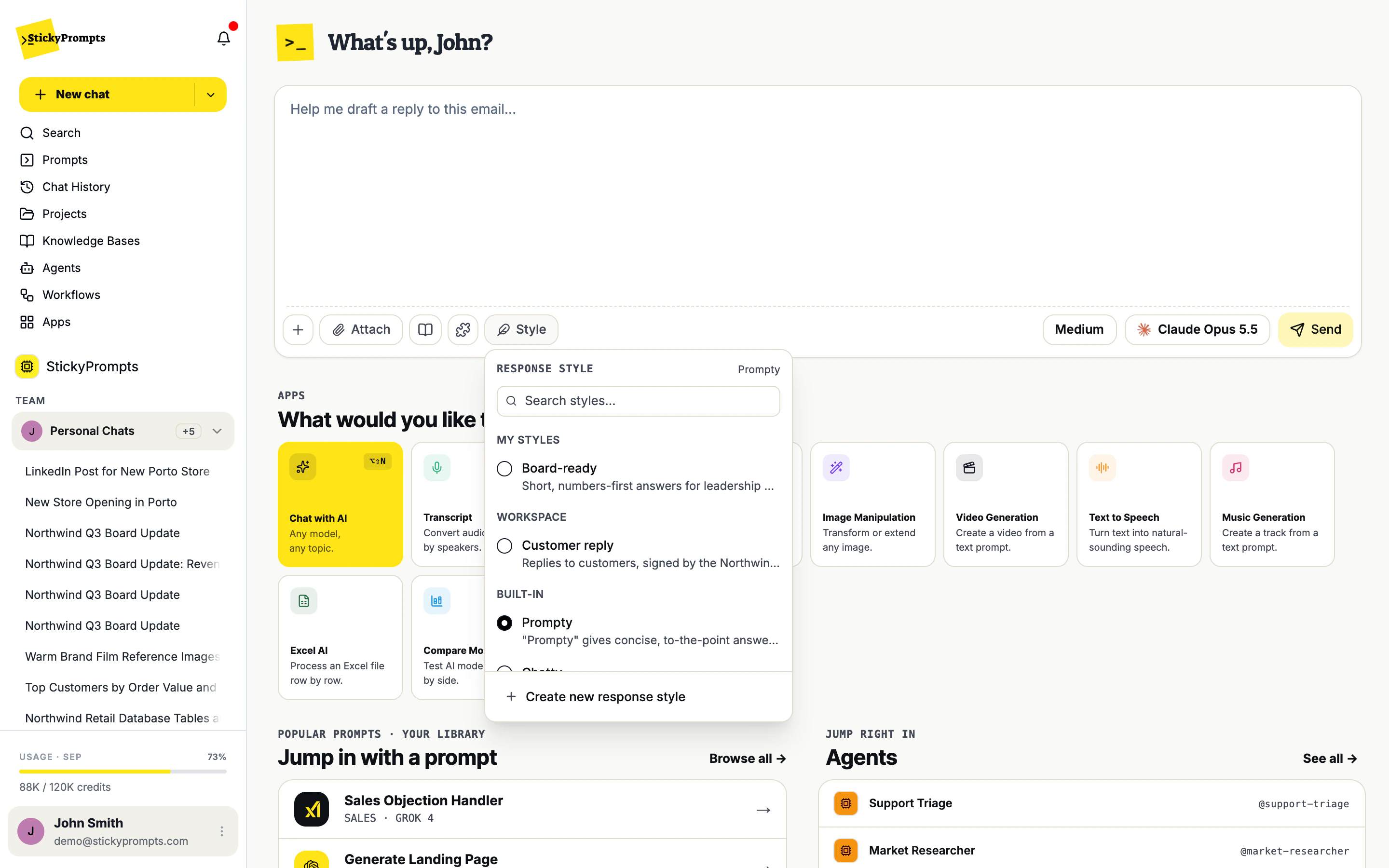Click the Sales Objection Handler prompt icon

pos(312,809)
